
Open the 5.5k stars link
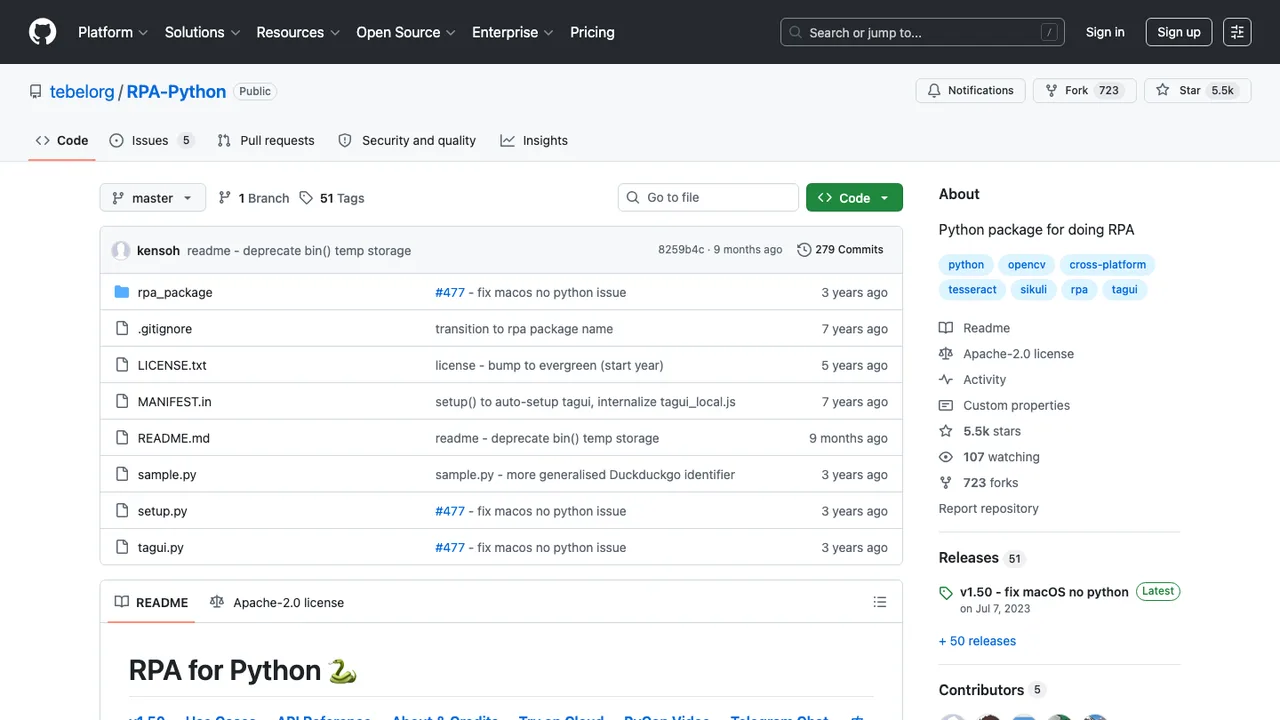tap(980, 431)
